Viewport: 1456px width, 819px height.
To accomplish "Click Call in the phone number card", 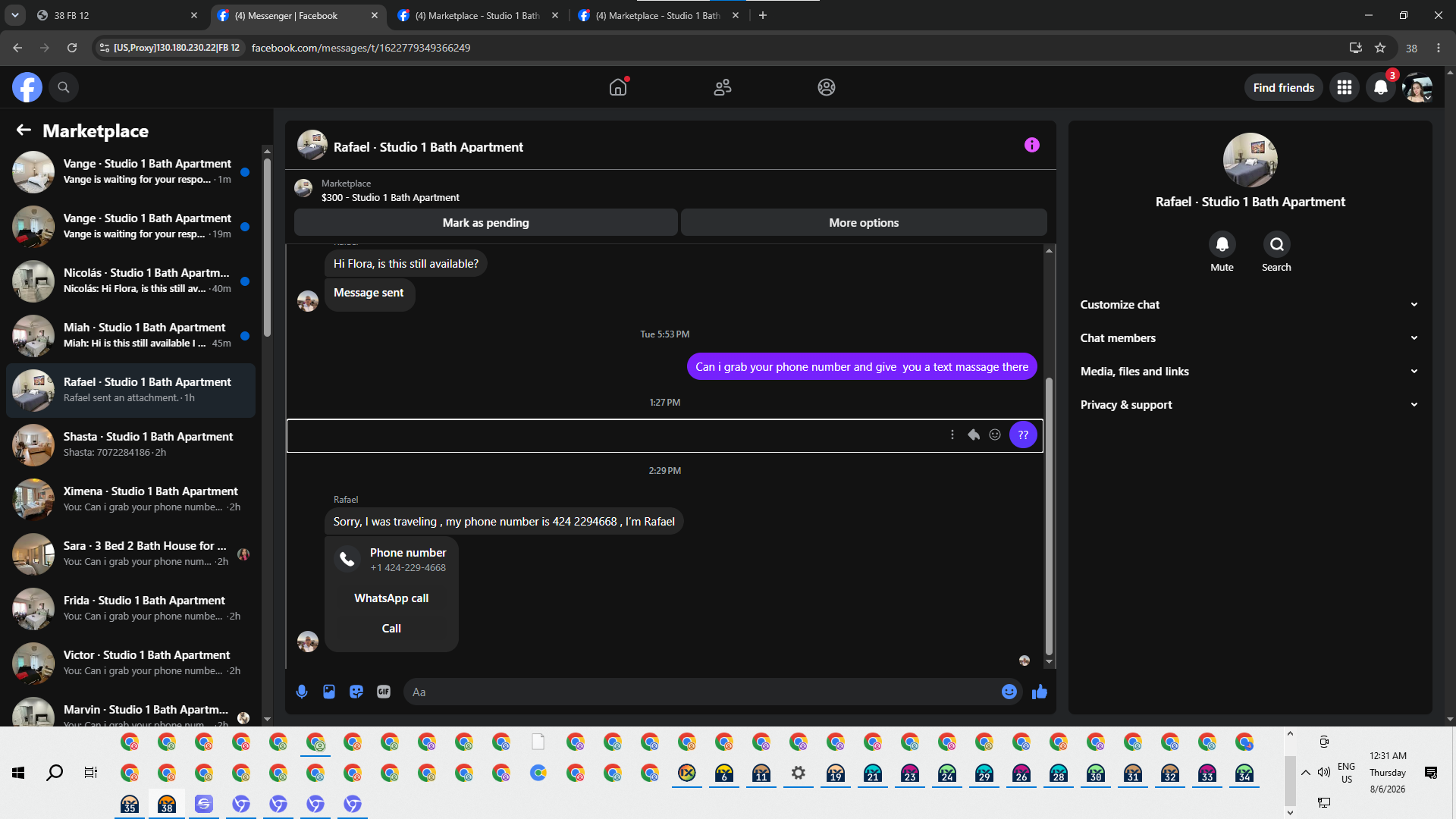I will [391, 629].
